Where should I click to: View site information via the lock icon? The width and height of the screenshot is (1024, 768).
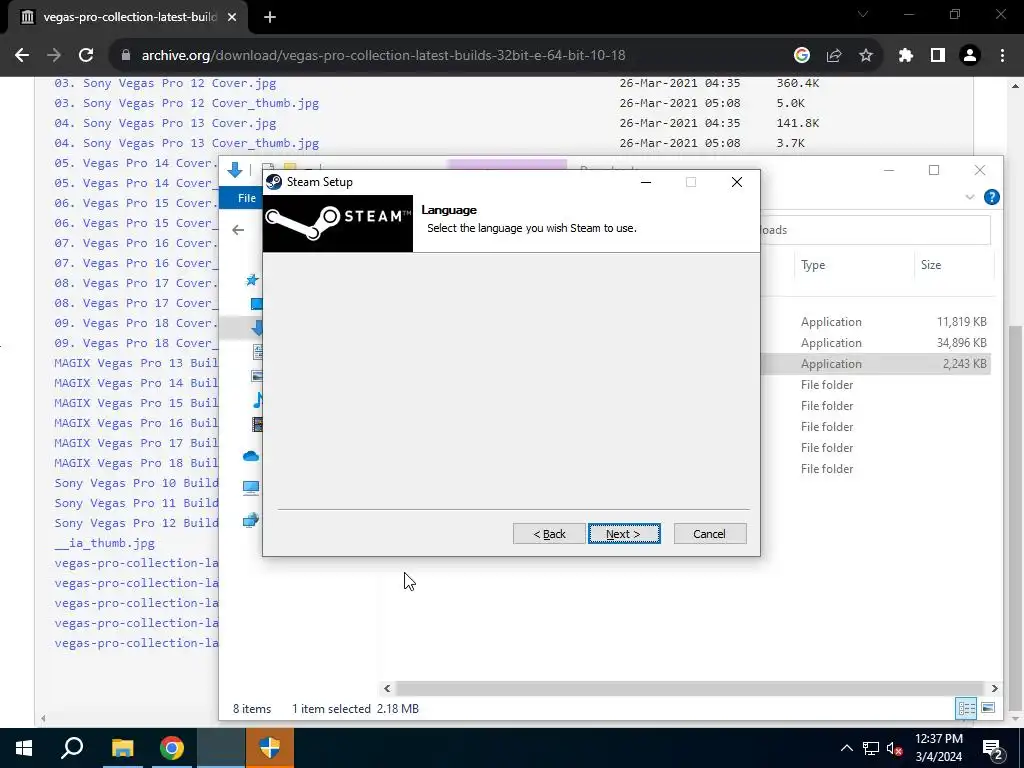pyautogui.click(x=126, y=56)
